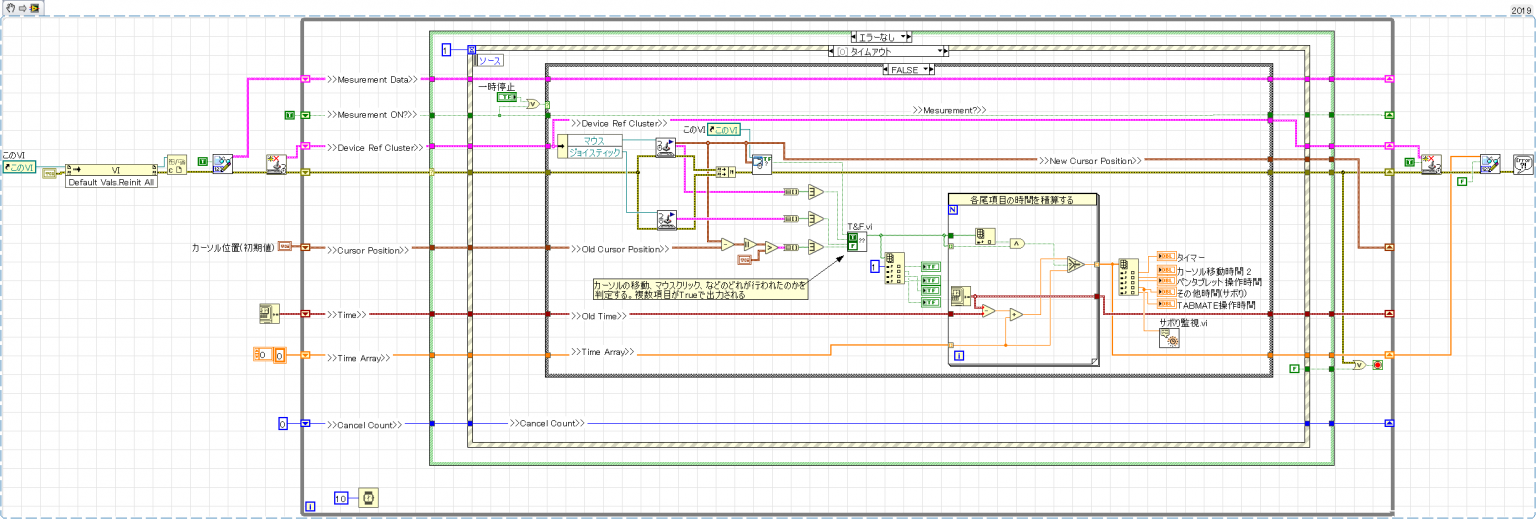Click the upper input-device acquire subVI icon
Image resolution: width=1536 pixels, height=519 pixels.
665,148
